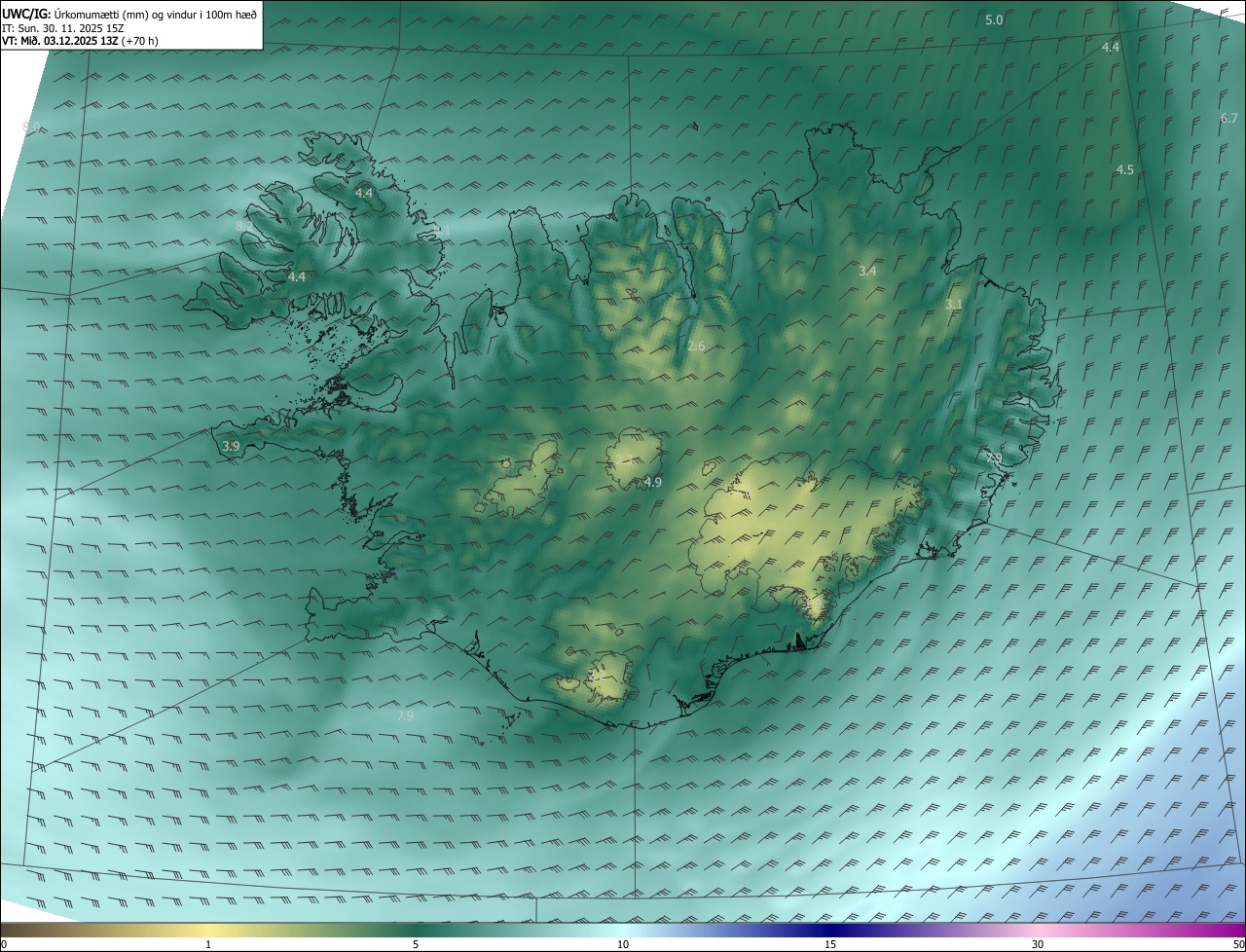The width and height of the screenshot is (1246, 952).
Task: Click the 6.7 precipitation value
Action: click(x=1228, y=118)
